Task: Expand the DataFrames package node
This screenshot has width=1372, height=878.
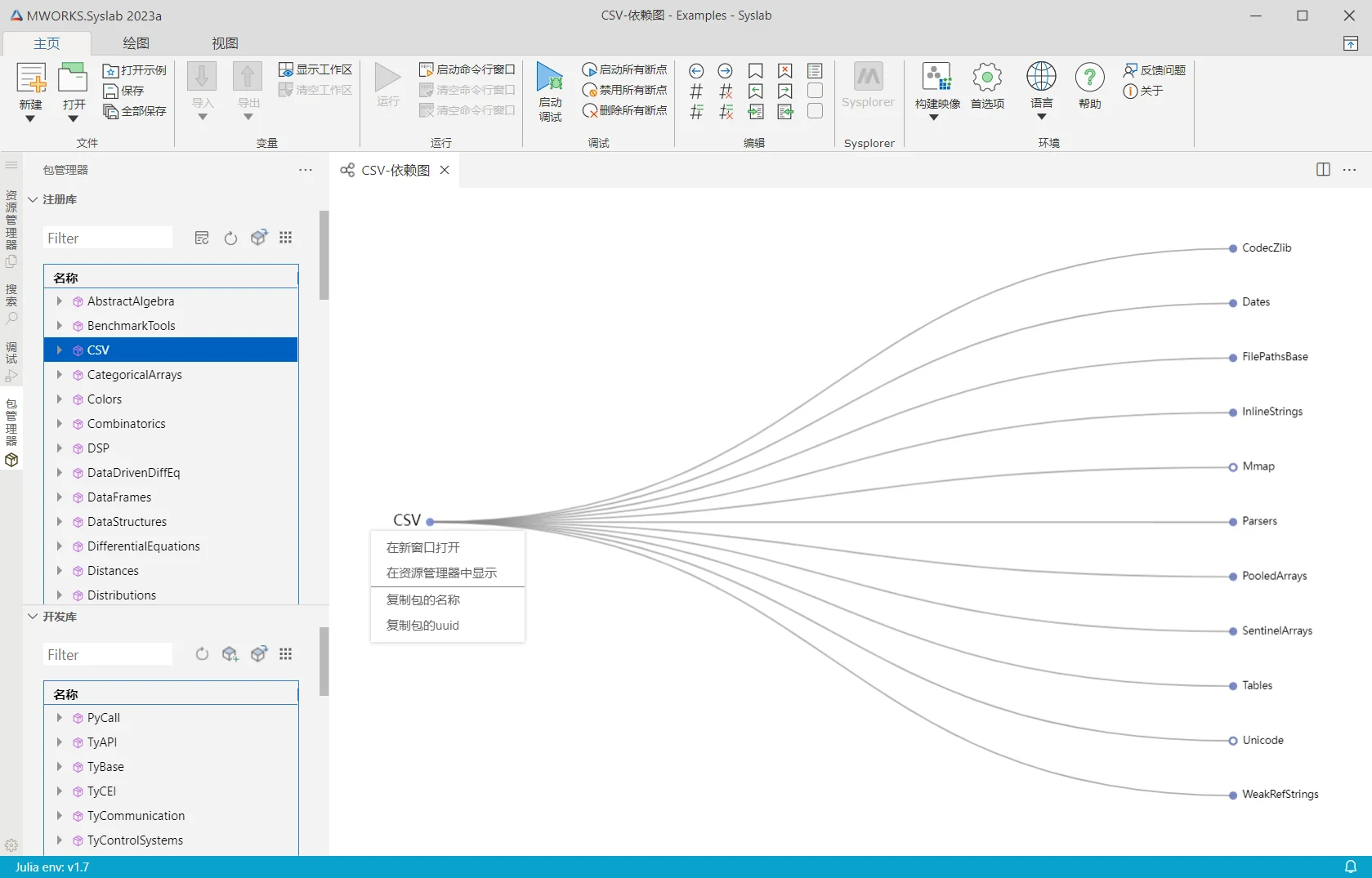Action: [x=59, y=497]
